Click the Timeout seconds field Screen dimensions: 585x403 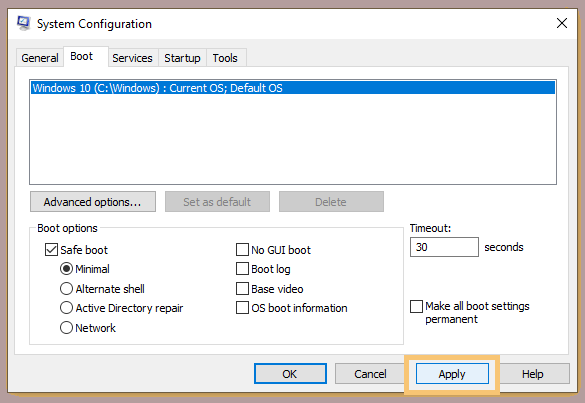(x=444, y=247)
